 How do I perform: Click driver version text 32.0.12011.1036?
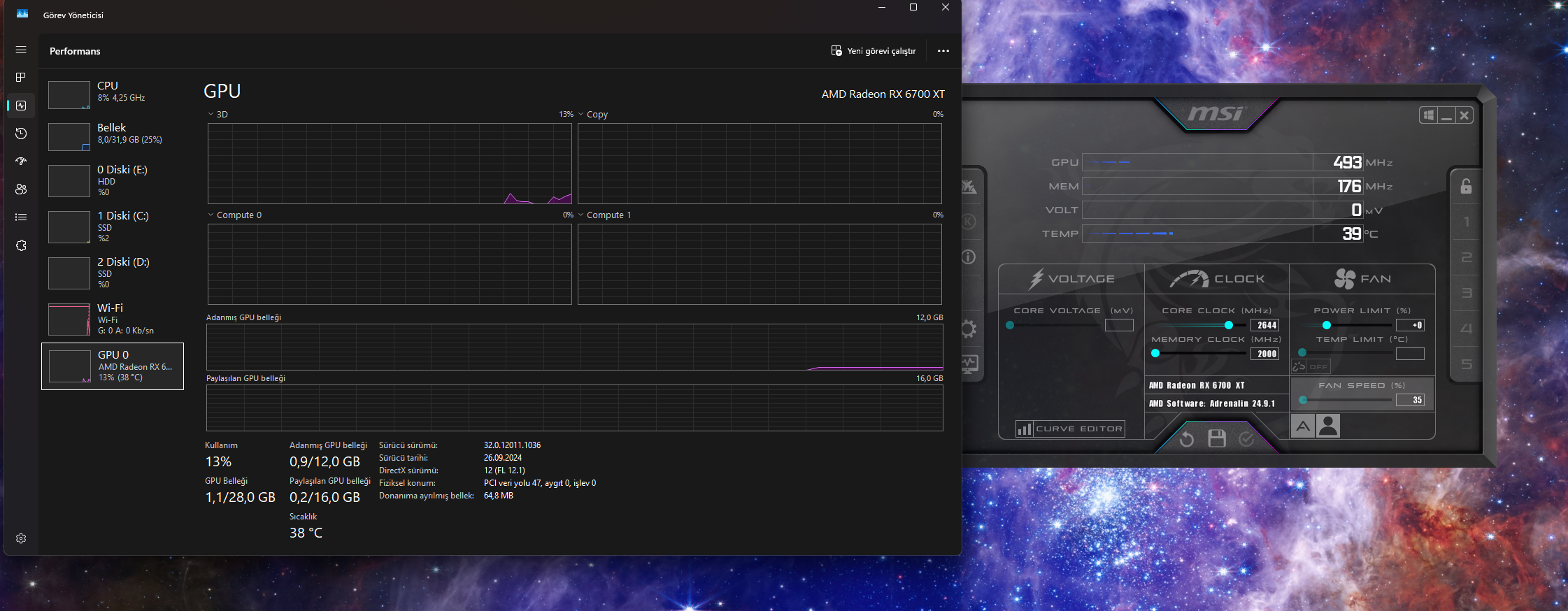513,445
